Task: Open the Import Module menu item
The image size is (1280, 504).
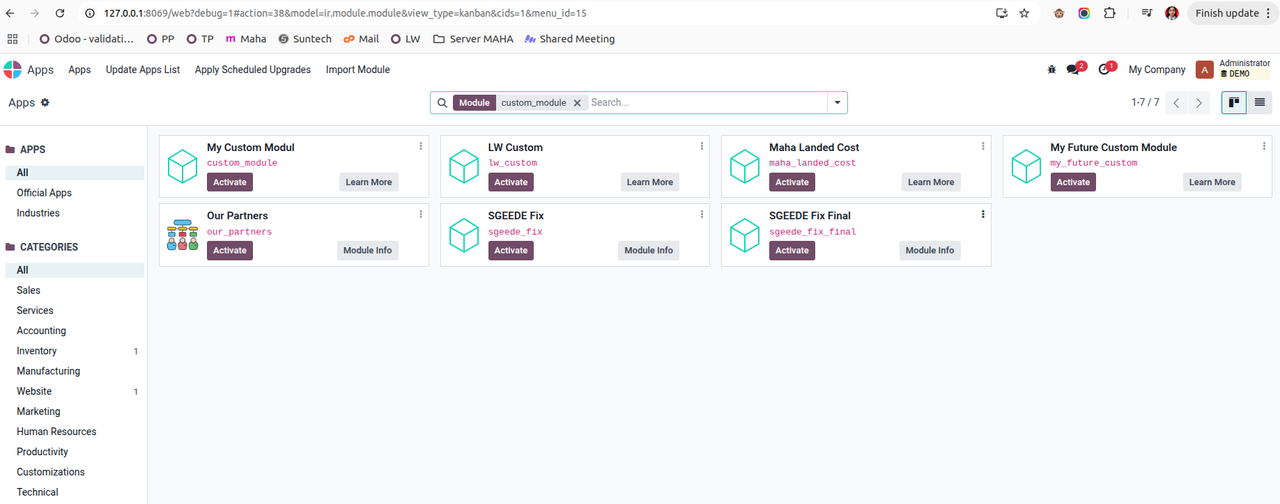Action: point(358,70)
